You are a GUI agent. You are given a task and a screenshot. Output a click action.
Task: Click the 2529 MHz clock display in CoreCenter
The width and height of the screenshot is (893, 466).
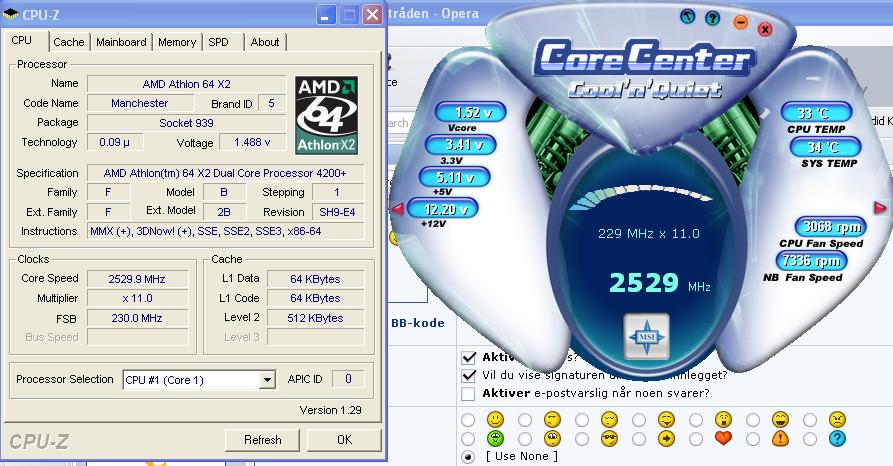coord(659,283)
